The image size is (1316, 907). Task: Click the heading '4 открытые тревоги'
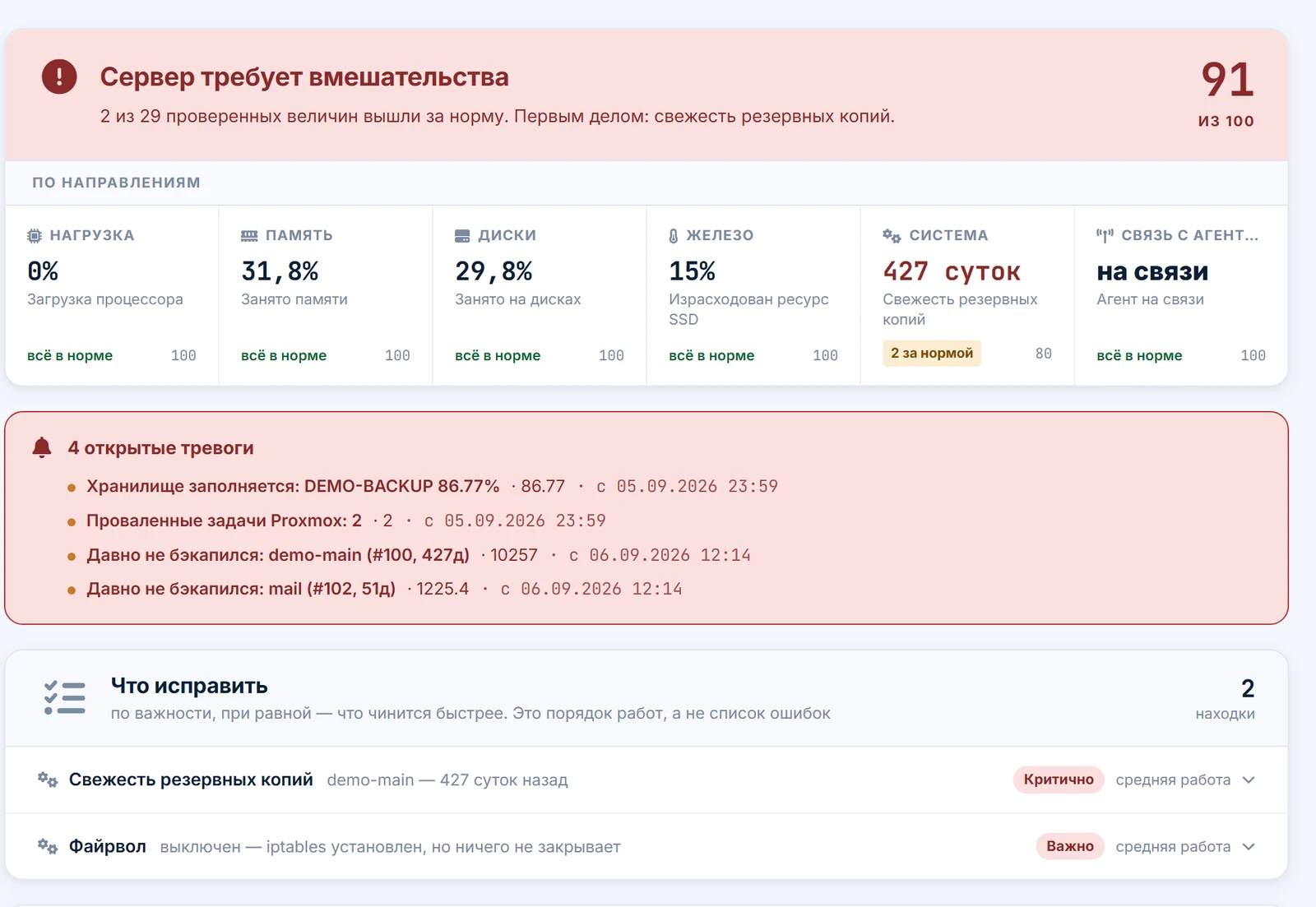[160, 448]
